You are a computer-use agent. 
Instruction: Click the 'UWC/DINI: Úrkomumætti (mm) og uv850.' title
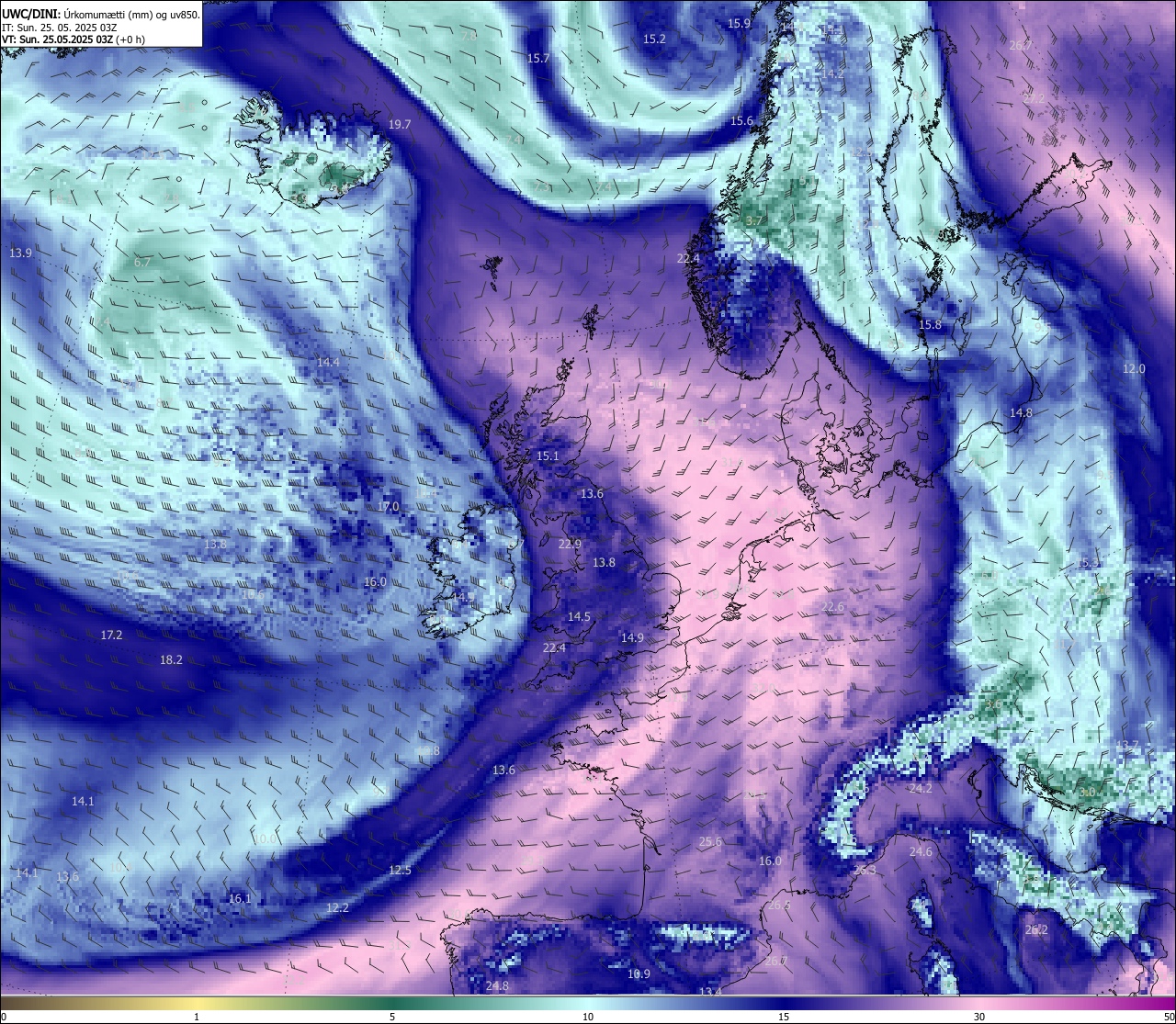[101, 15]
